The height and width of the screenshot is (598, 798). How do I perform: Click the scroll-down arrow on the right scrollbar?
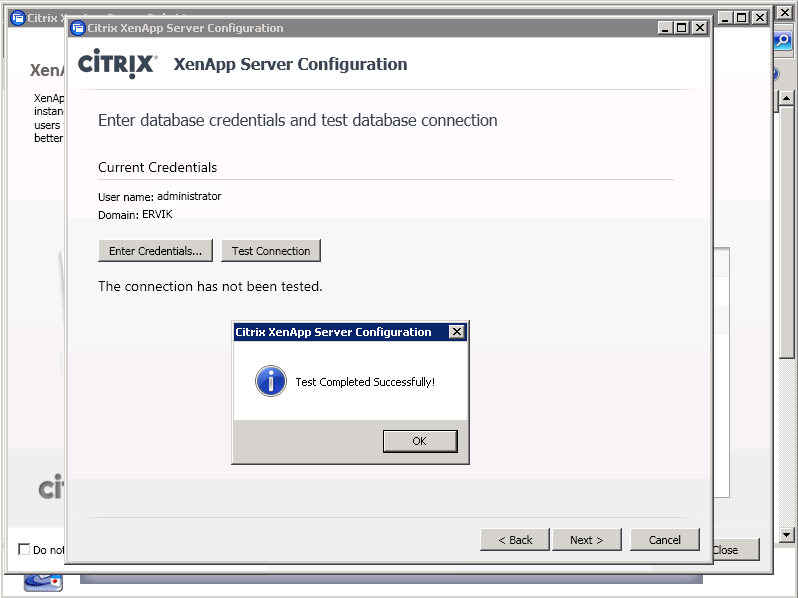tap(786, 535)
